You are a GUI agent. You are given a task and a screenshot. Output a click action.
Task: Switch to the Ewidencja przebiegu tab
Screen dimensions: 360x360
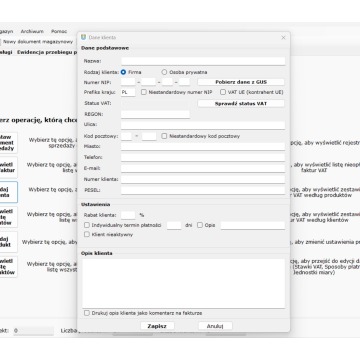(x=47, y=52)
